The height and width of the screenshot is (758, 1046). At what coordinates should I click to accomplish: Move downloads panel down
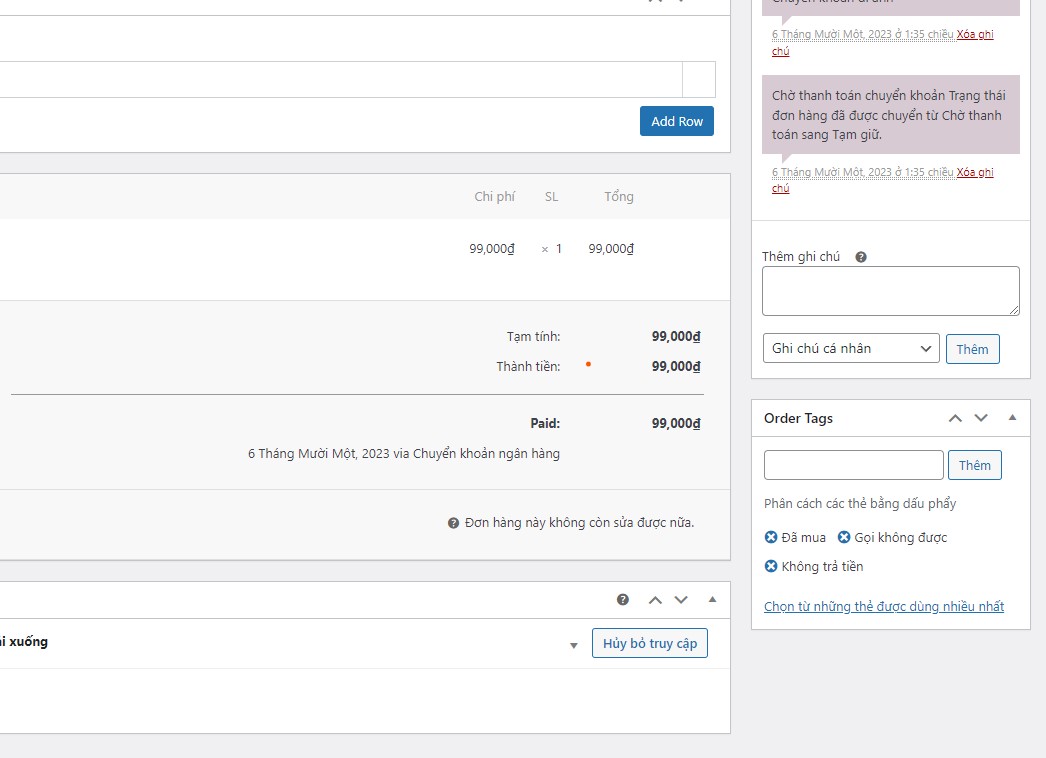point(680,600)
